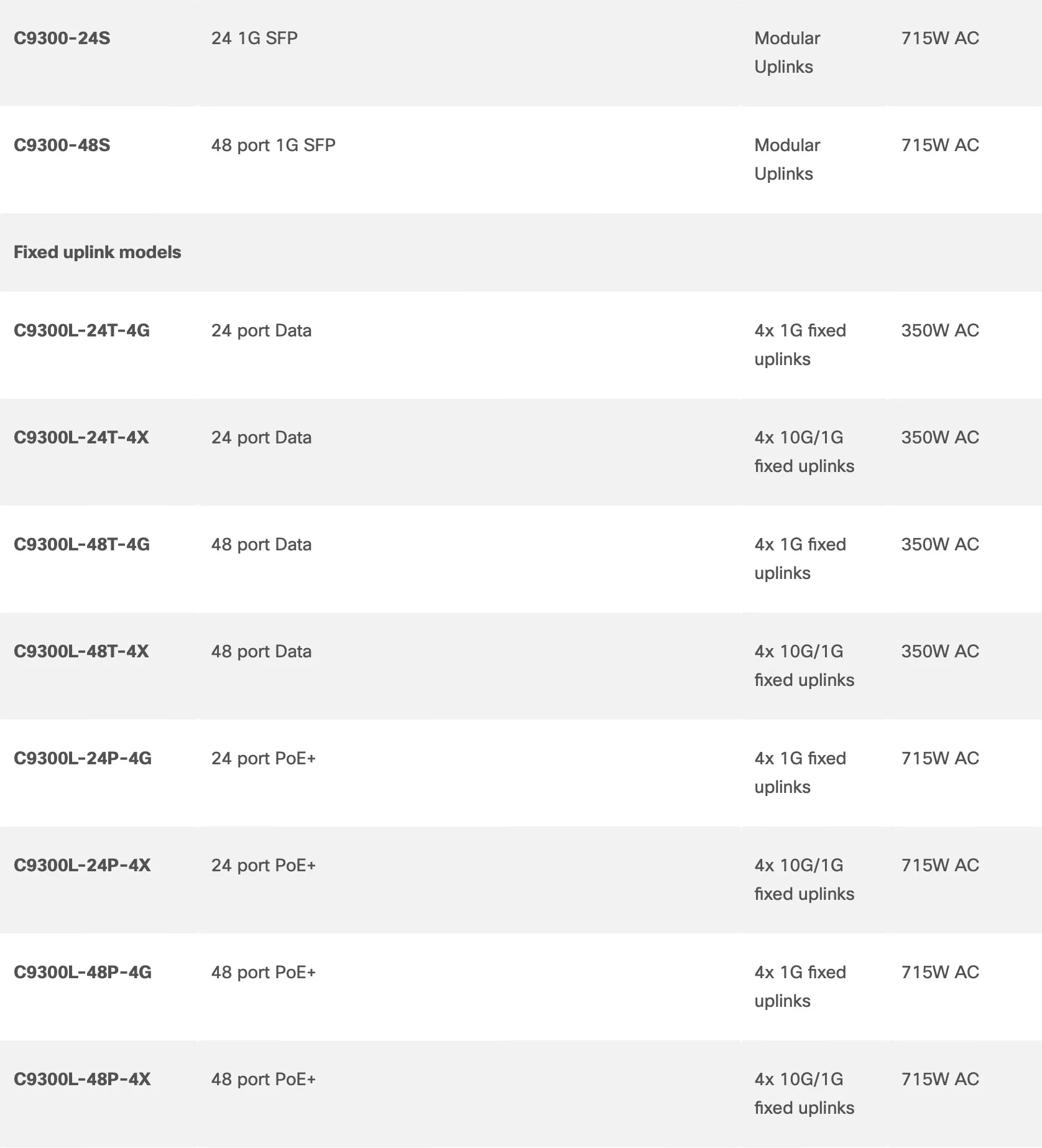Click '24 port PoE+' in the C9300L-24P-4G row

[263, 759]
